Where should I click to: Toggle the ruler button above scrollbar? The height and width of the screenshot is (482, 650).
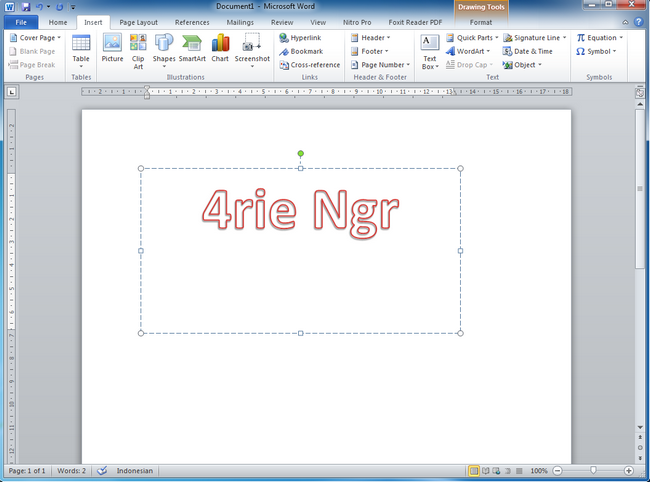point(640,93)
